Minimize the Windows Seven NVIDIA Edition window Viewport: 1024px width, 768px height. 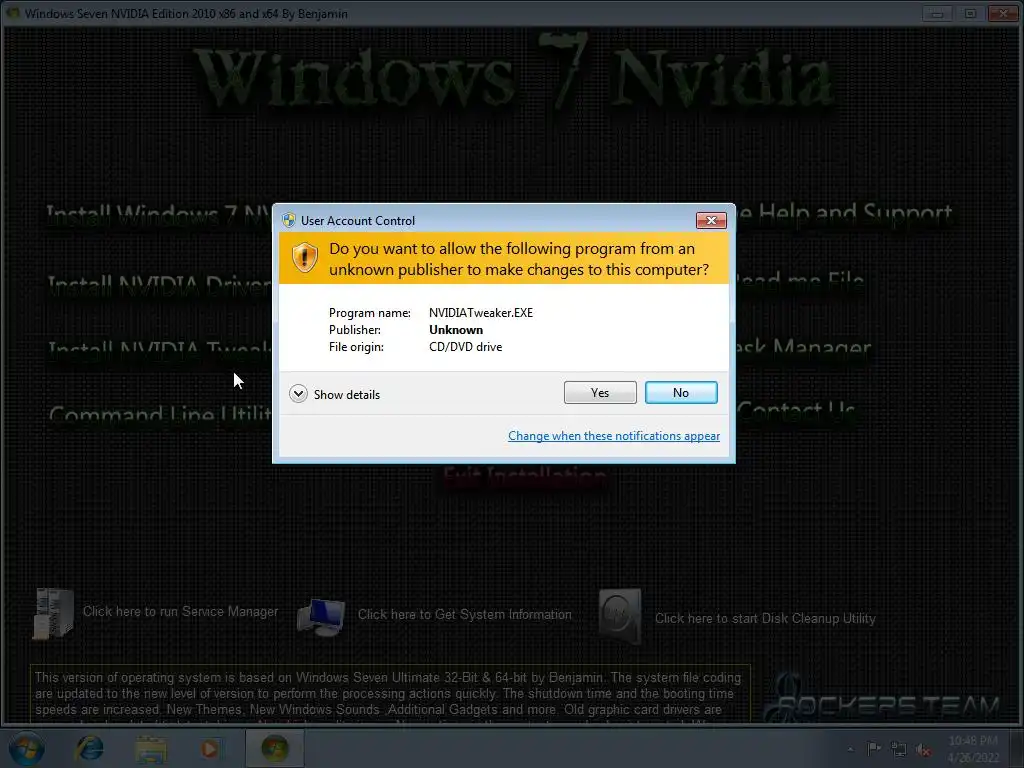[x=937, y=13]
